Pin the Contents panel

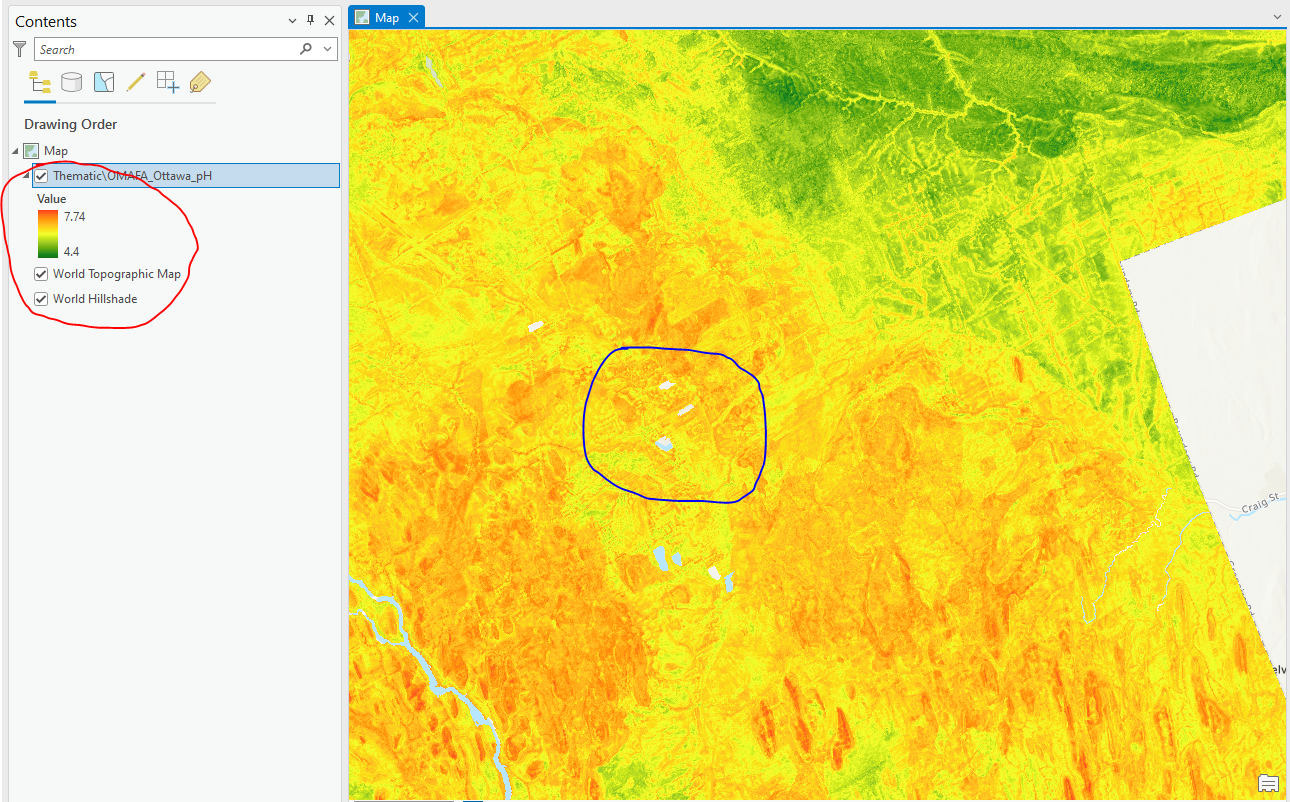coord(311,20)
